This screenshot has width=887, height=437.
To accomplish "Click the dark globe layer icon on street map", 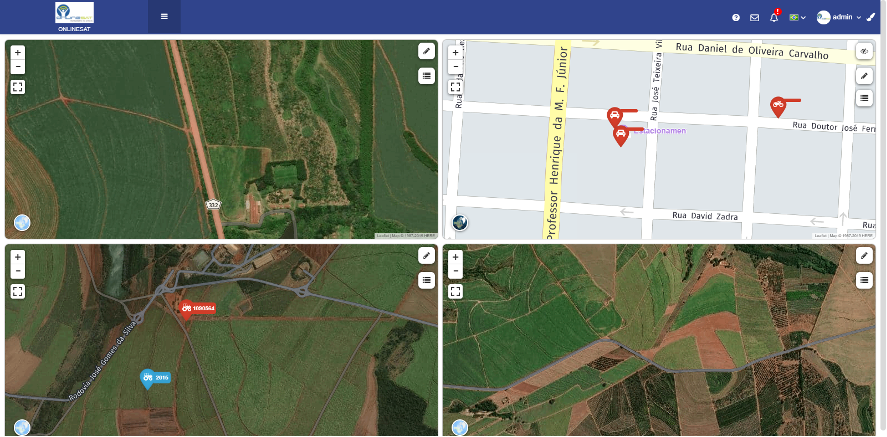I will click(460, 223).
